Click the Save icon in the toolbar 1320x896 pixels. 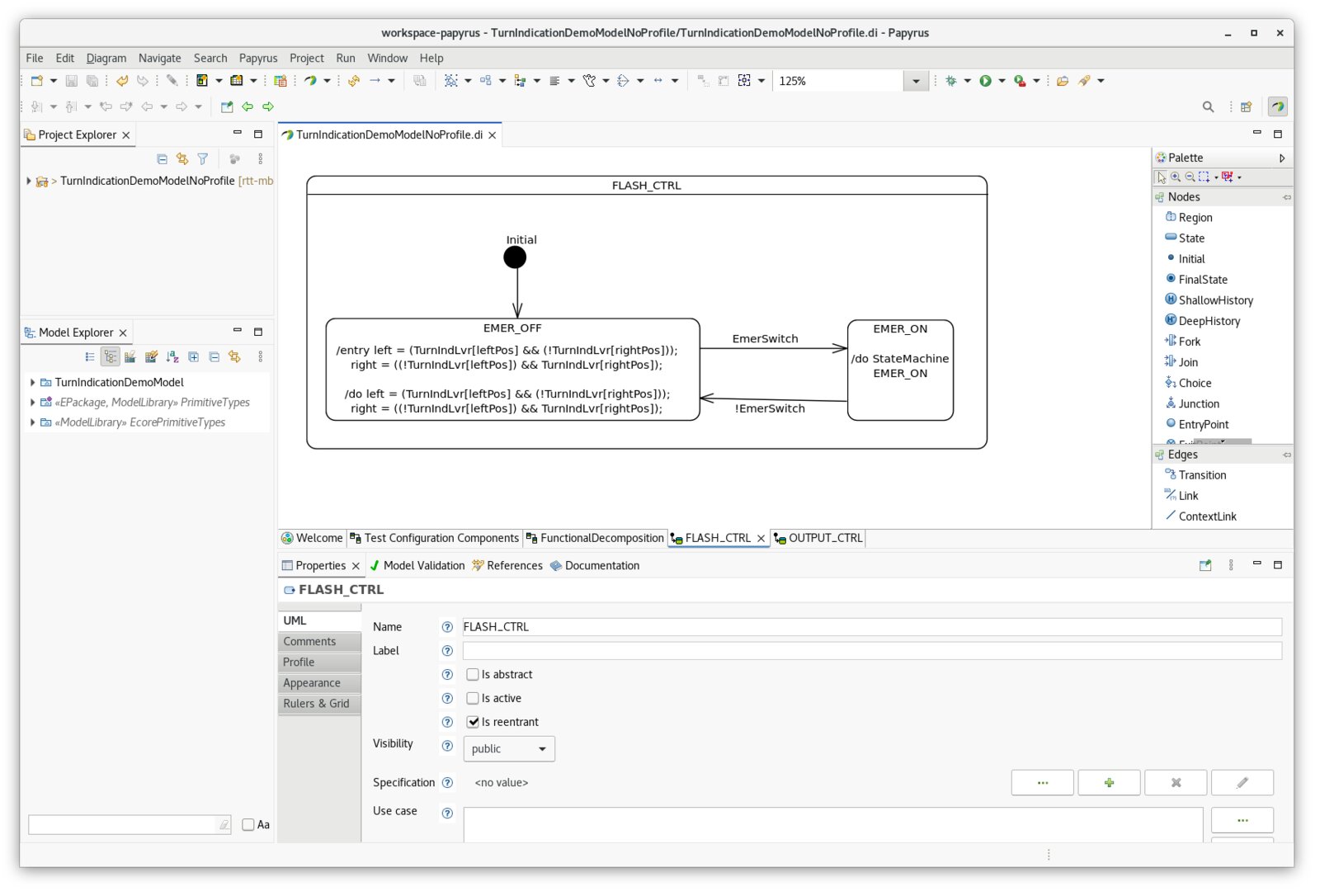[x=72, y=81]
